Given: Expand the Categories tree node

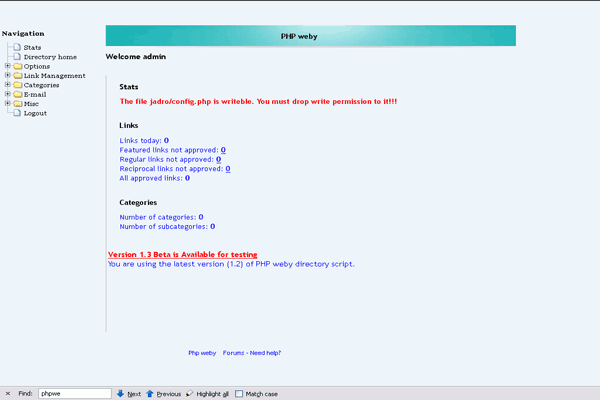Looking at the screenshot, I should point(7,85).
